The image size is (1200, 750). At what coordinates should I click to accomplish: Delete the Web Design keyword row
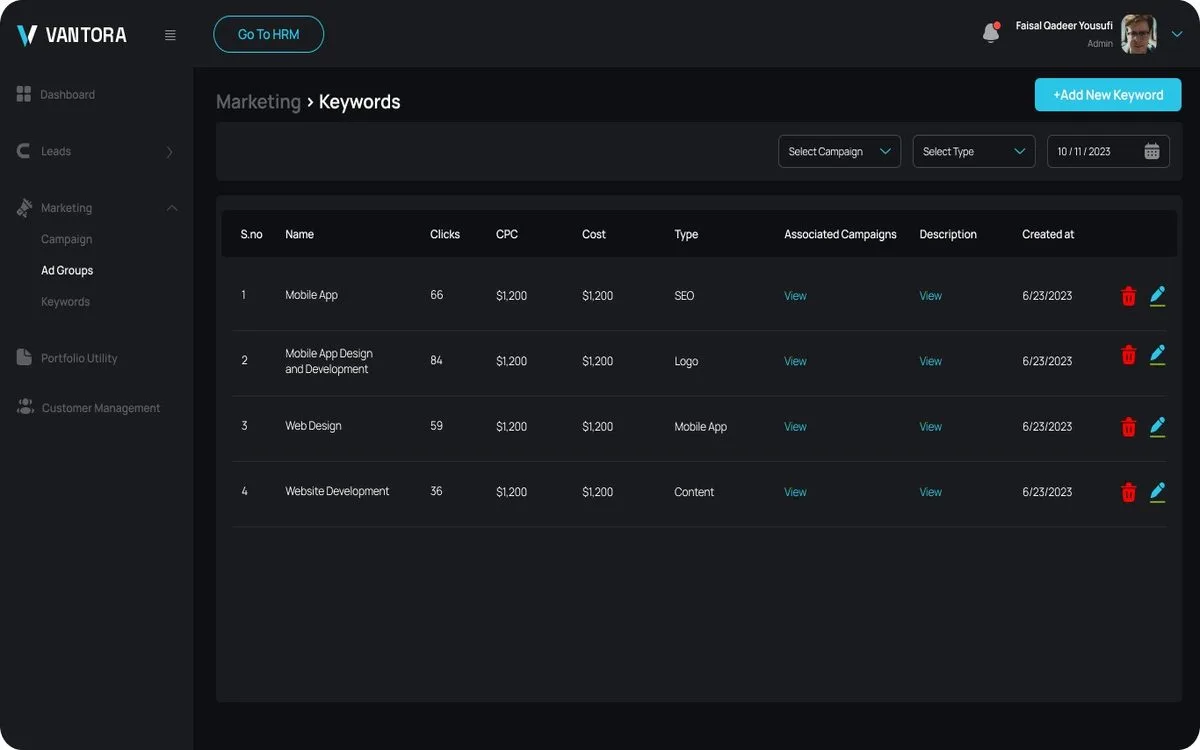click(1129, 427)
